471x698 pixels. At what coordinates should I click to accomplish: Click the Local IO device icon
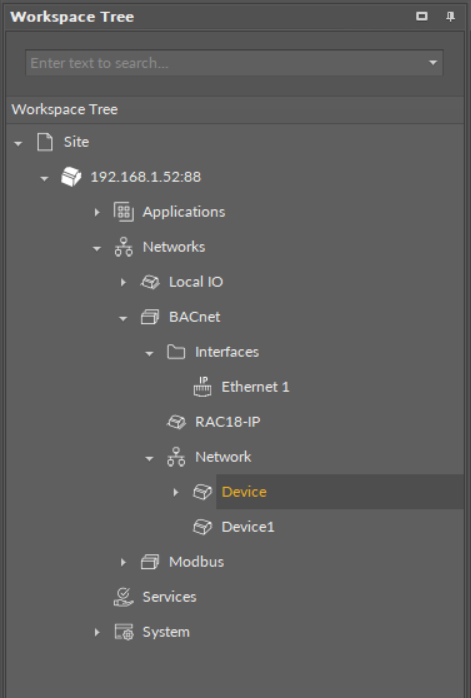150,282
